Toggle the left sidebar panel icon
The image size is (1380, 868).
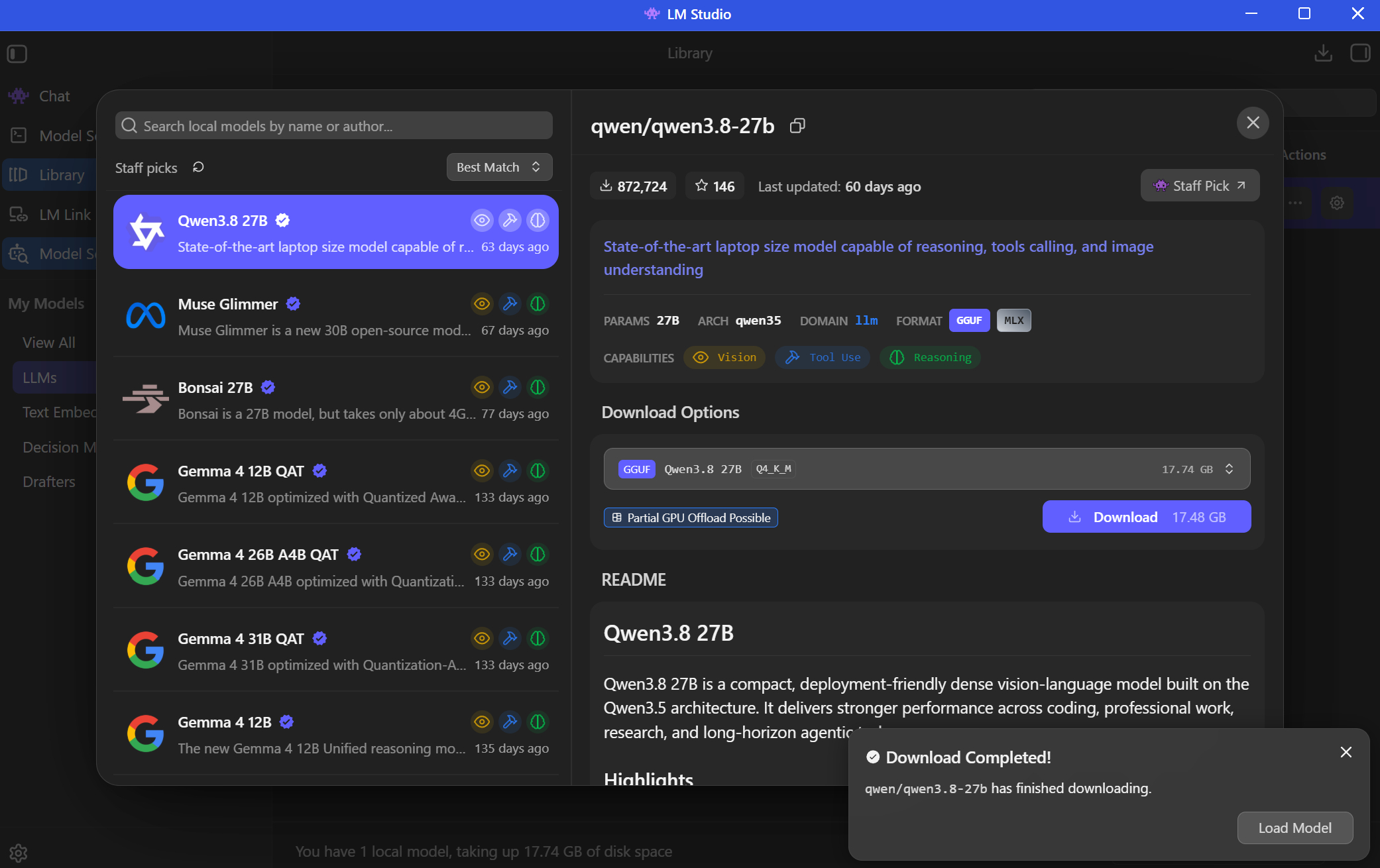click(17, 54)
